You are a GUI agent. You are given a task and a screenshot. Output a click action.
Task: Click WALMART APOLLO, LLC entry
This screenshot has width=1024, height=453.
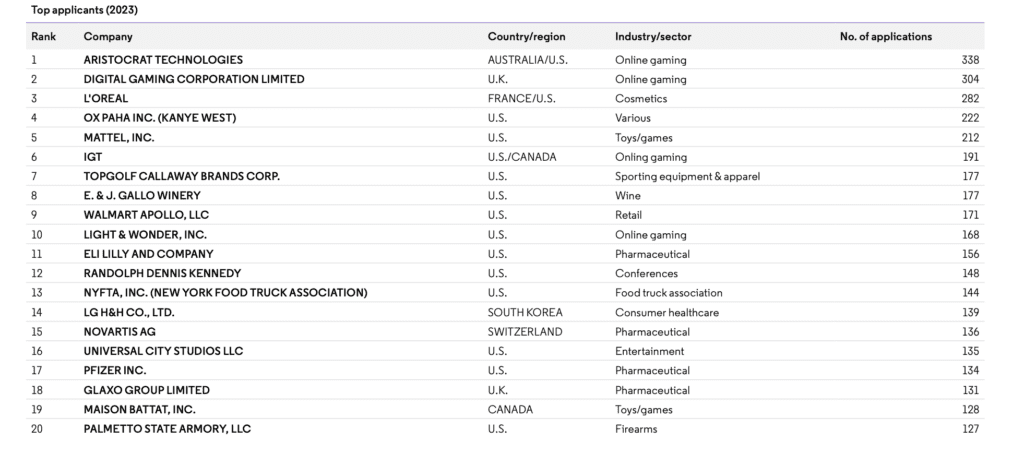pos(146,215)
